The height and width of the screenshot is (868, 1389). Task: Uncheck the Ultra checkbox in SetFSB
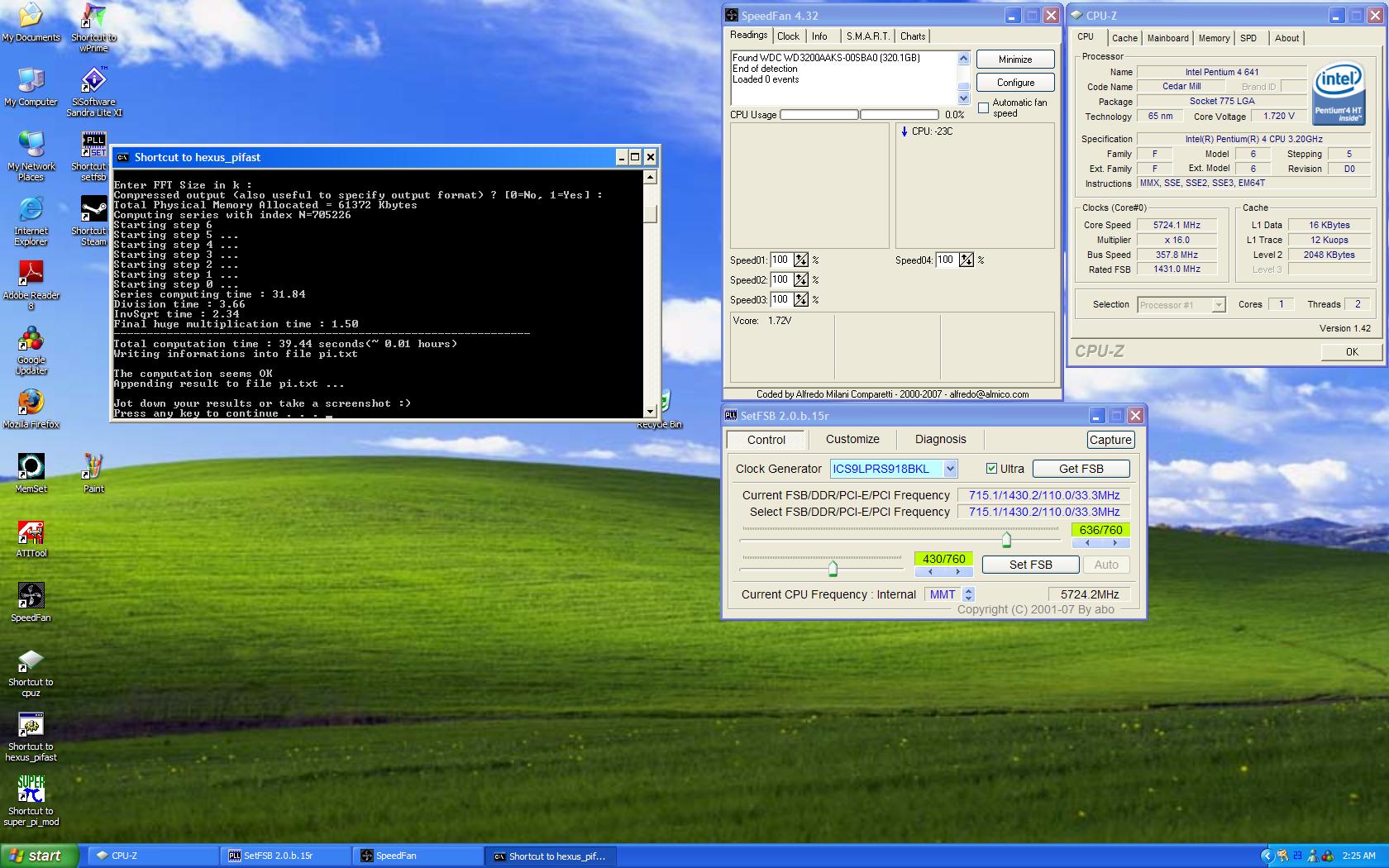point(991,469)
